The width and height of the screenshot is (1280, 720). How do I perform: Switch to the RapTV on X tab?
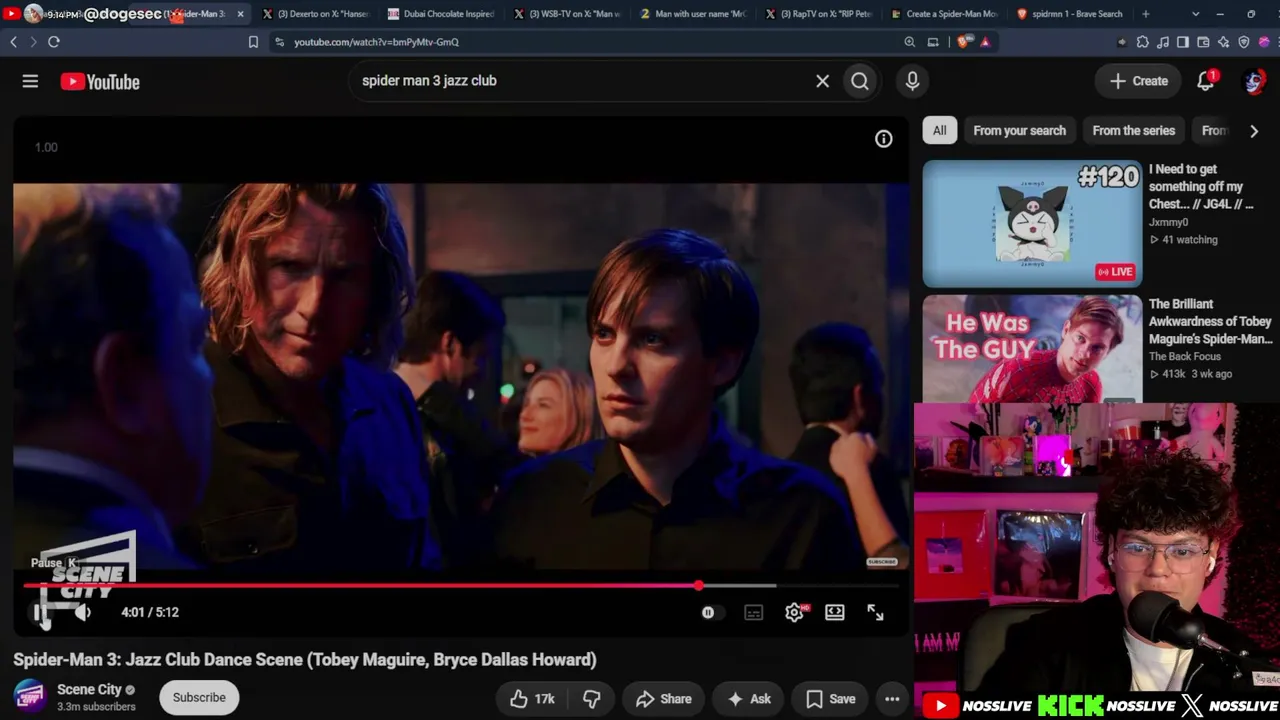[x=819, y=14]
